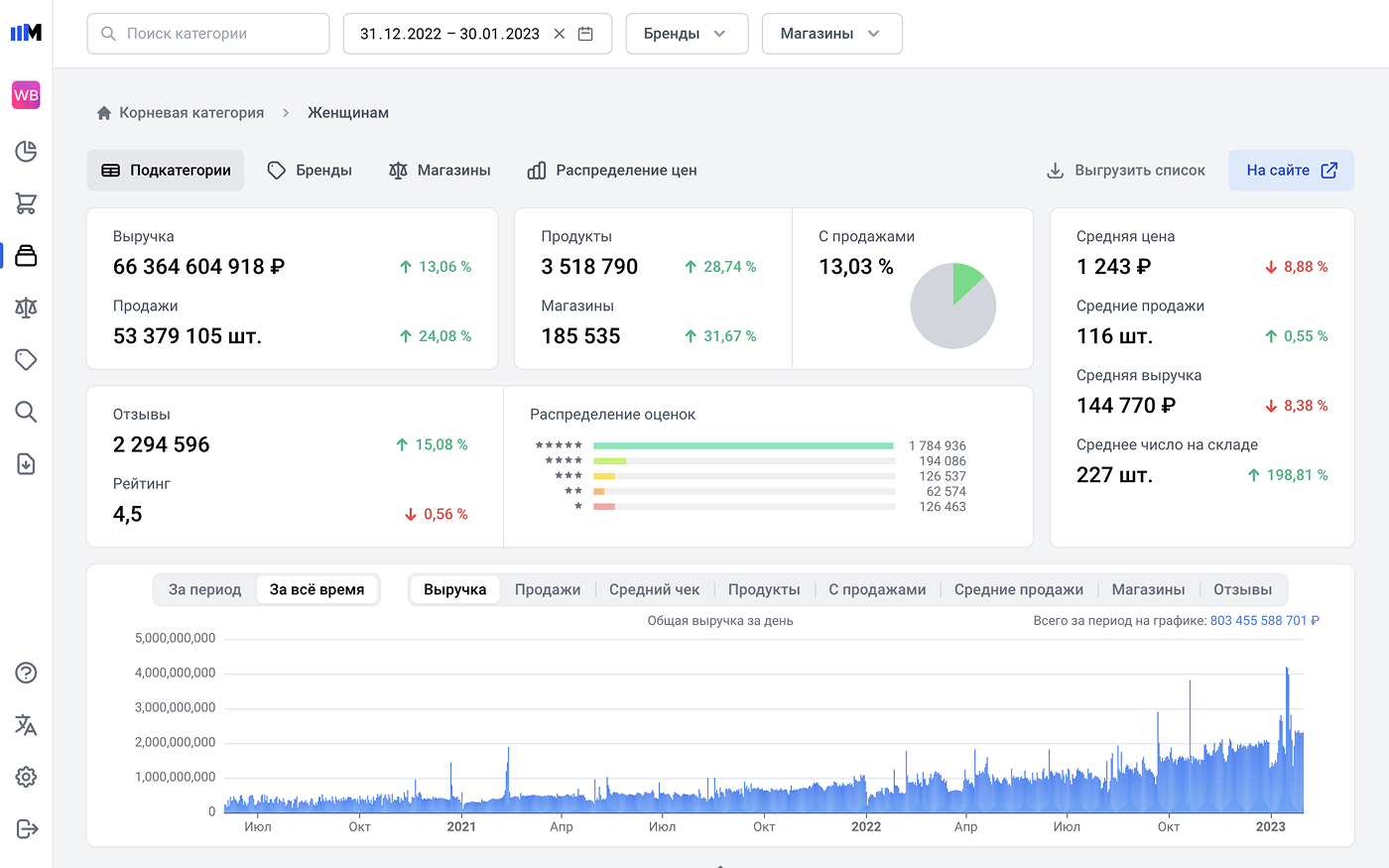This screenshot has width=1389, height=868.
Task: Select the С продажами chart metric
Action: (877, 589)
